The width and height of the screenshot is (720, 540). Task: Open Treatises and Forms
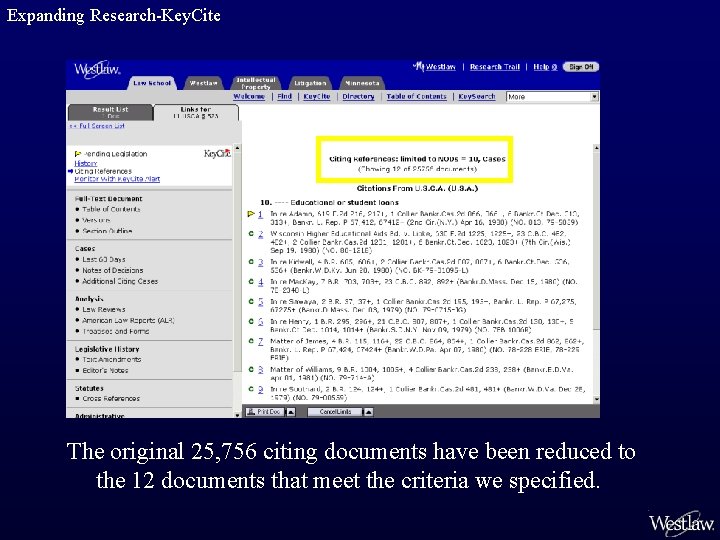116,331
